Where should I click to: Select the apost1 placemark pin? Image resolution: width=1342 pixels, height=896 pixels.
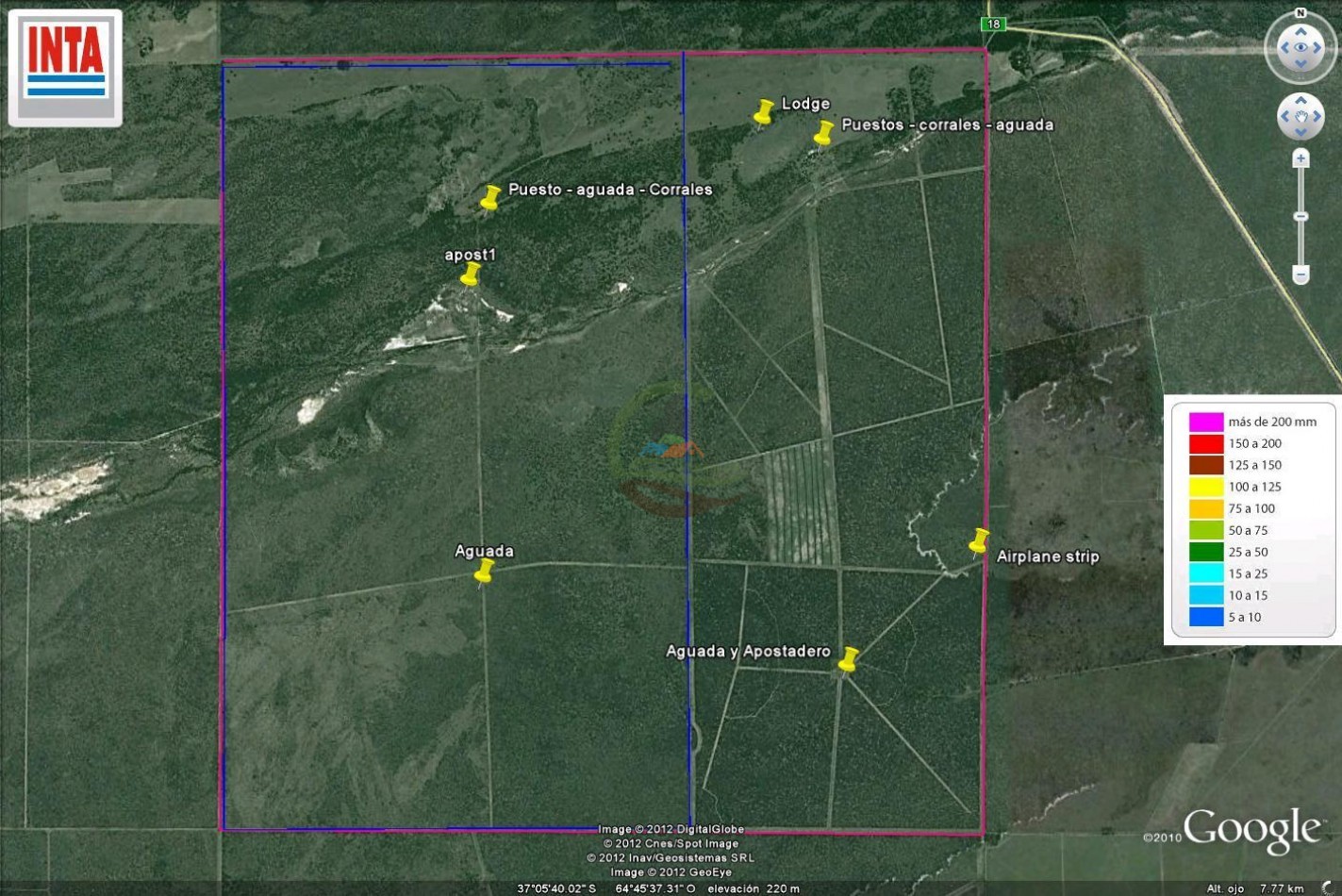pos(470,274)
